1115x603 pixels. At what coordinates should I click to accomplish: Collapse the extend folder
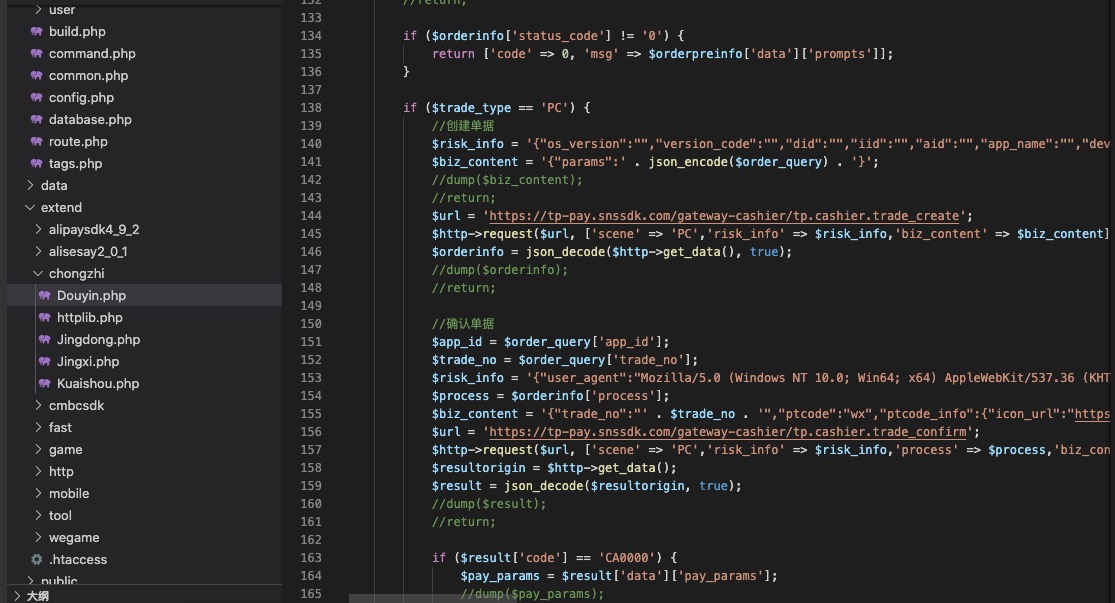click(x=30, y=208)
